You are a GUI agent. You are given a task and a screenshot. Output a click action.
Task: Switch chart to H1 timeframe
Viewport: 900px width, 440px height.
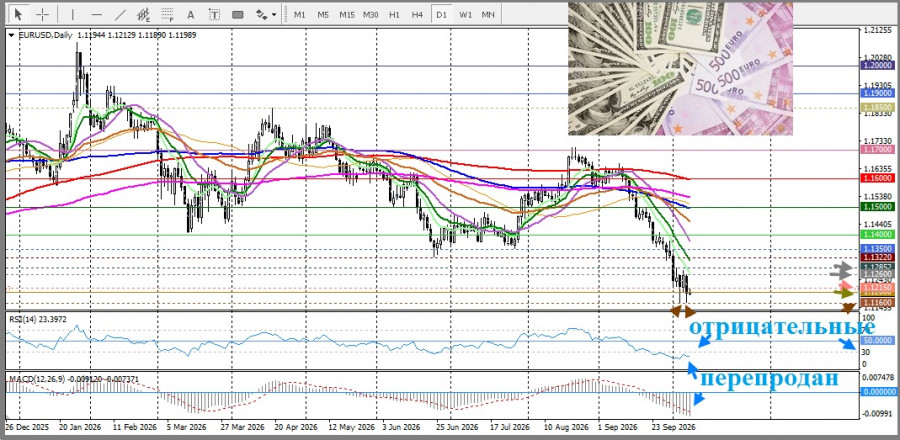click(x=394, y=15)
